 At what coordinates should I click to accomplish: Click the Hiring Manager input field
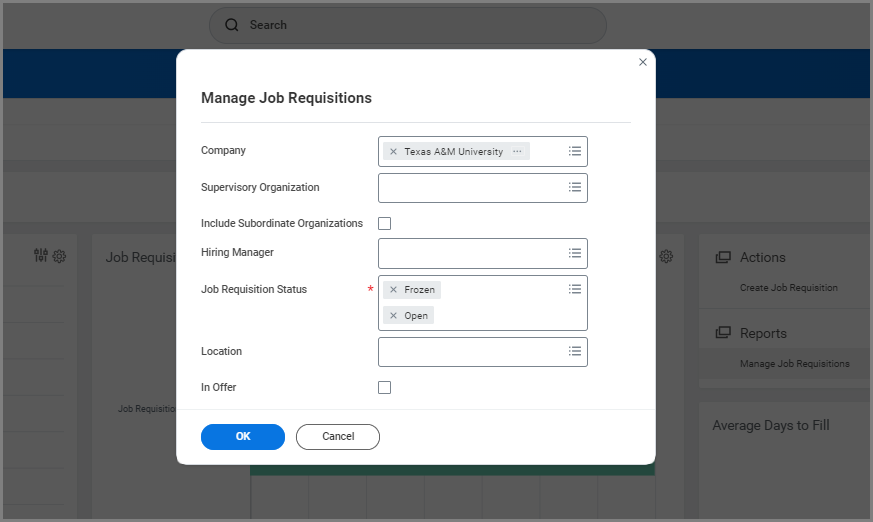(470, 254)
